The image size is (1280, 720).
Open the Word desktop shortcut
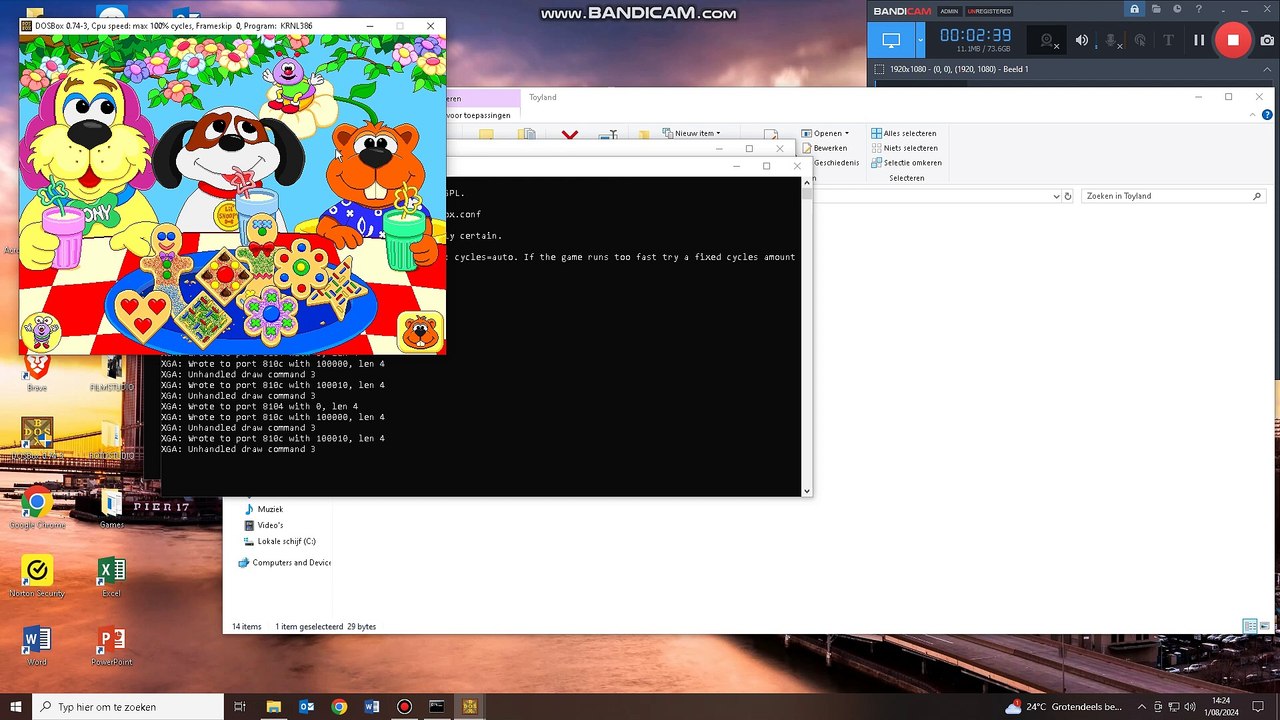(x=37, y=645)
